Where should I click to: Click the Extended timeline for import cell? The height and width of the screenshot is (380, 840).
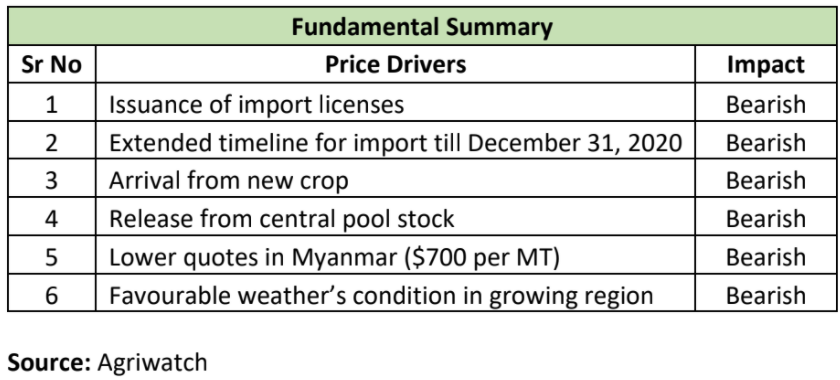click(395, 140)
